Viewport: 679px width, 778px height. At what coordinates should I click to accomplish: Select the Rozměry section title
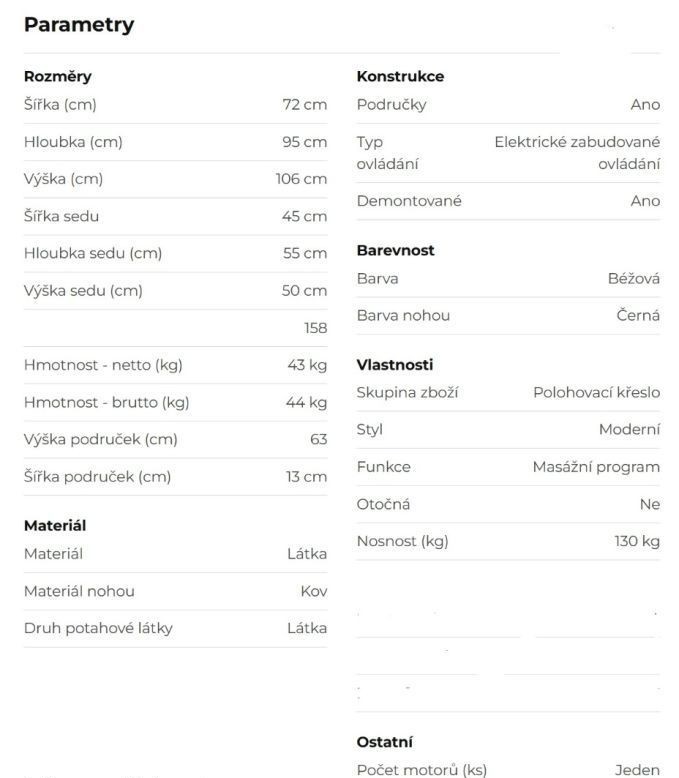[x=58, y=76]
